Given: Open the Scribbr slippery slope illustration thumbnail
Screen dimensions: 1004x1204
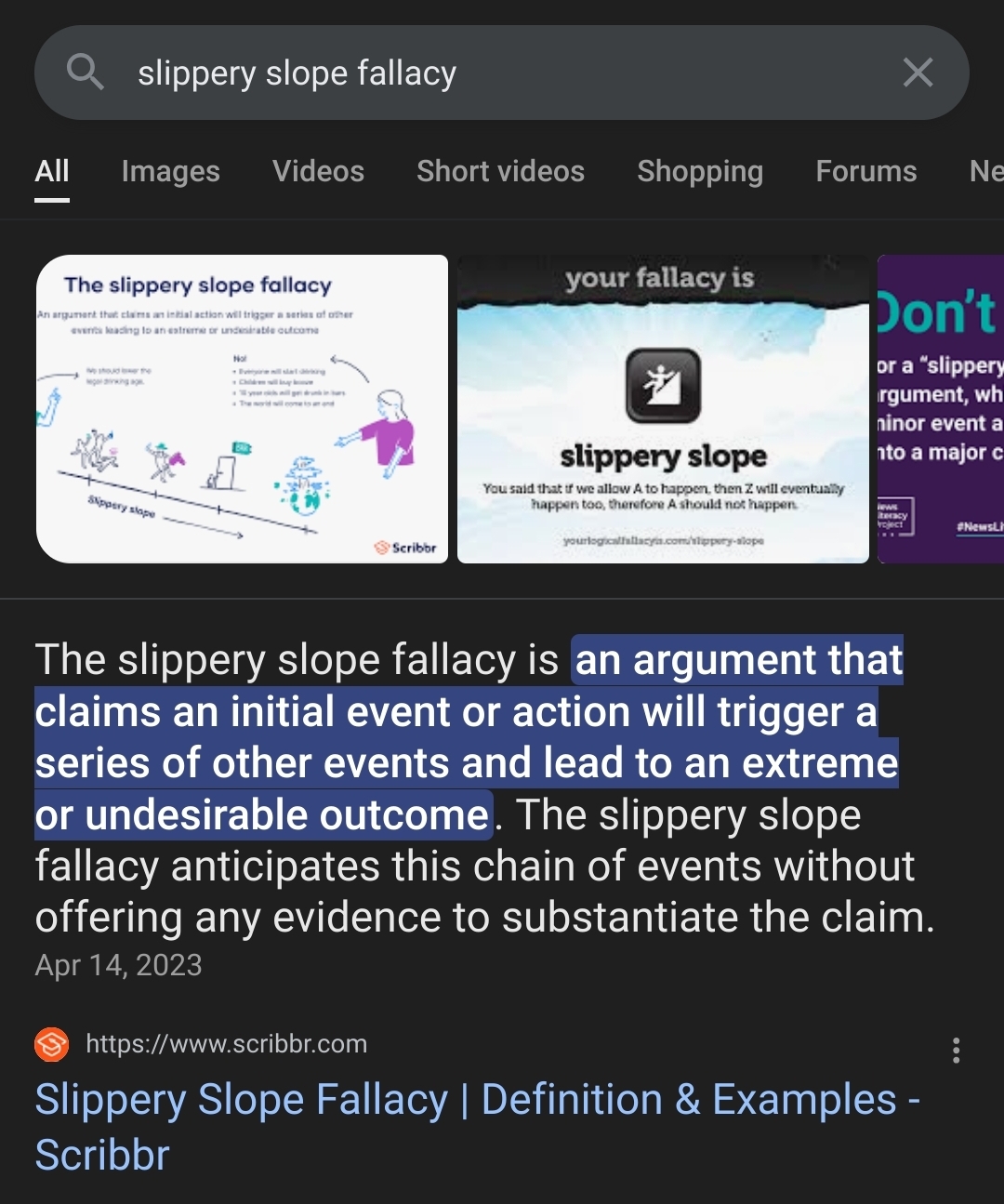Looking at the screenshot, I should tap(242, 409).
